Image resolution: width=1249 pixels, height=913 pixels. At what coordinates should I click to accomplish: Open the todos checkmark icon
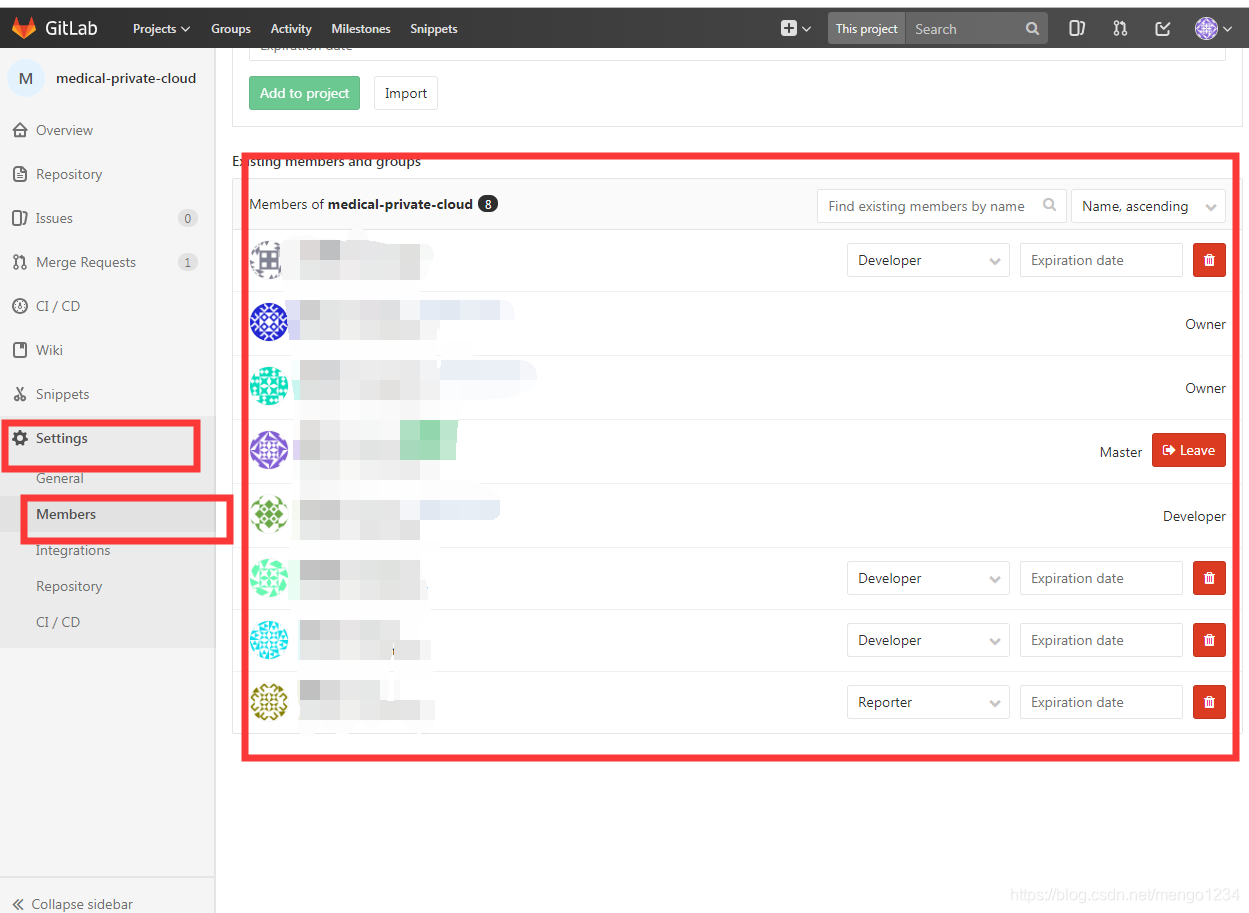1162,28
